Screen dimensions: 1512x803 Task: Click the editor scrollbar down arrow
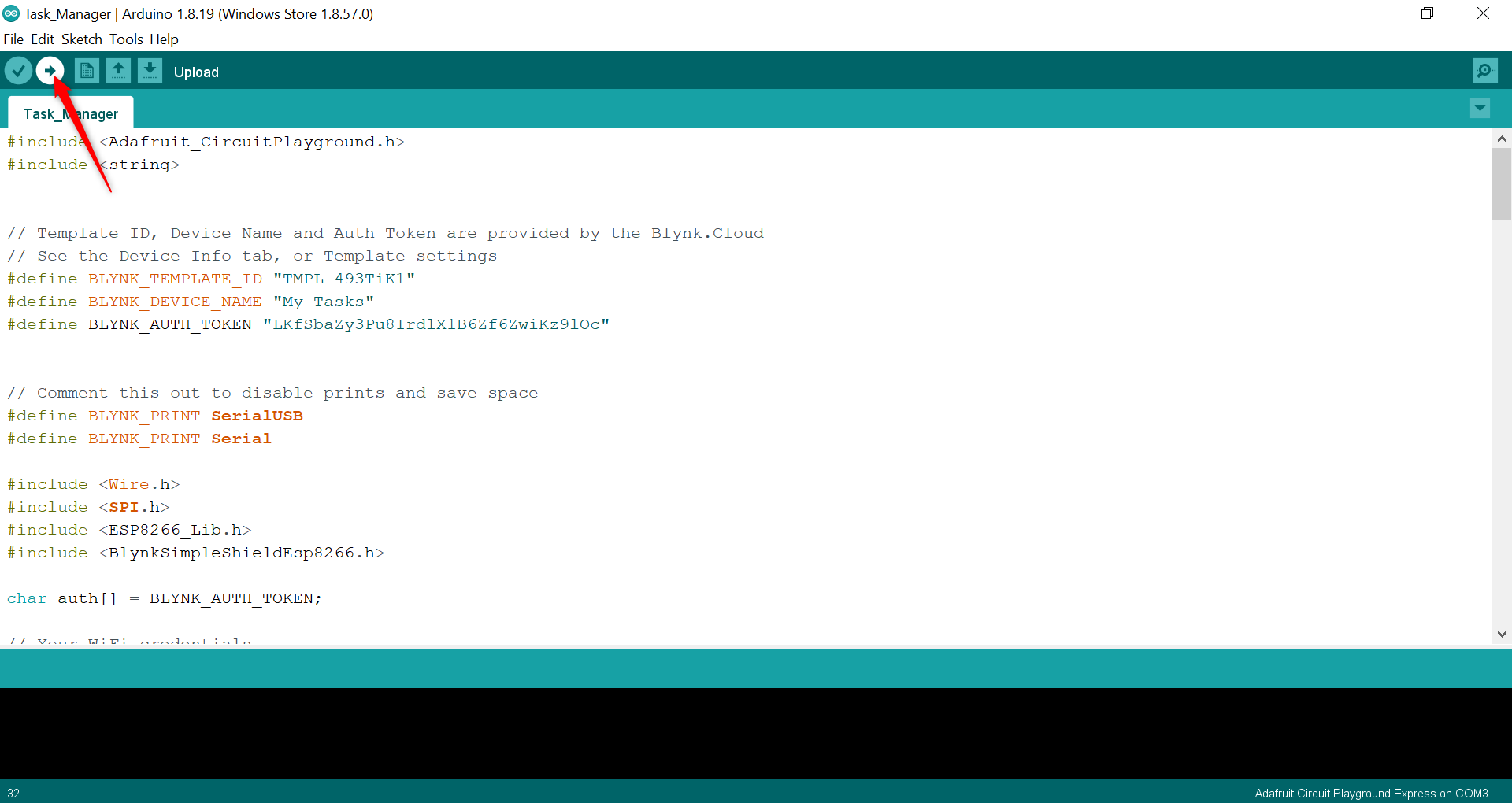tap(1502, 634)
